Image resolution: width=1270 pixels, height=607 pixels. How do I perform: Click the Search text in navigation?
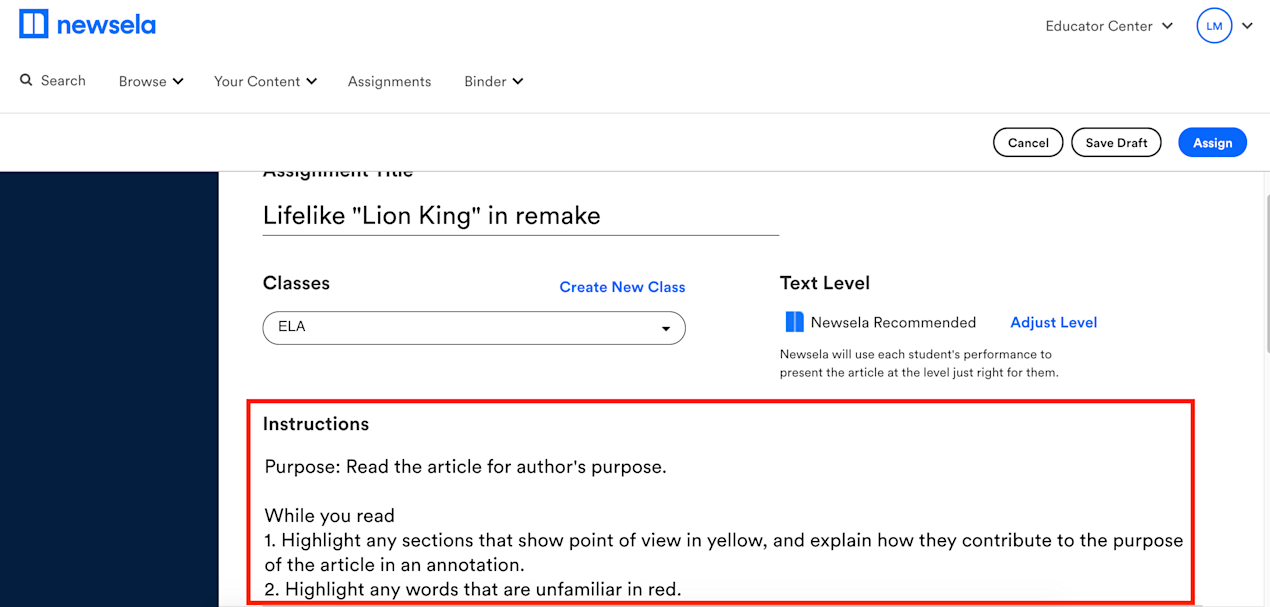coord(63,80)
